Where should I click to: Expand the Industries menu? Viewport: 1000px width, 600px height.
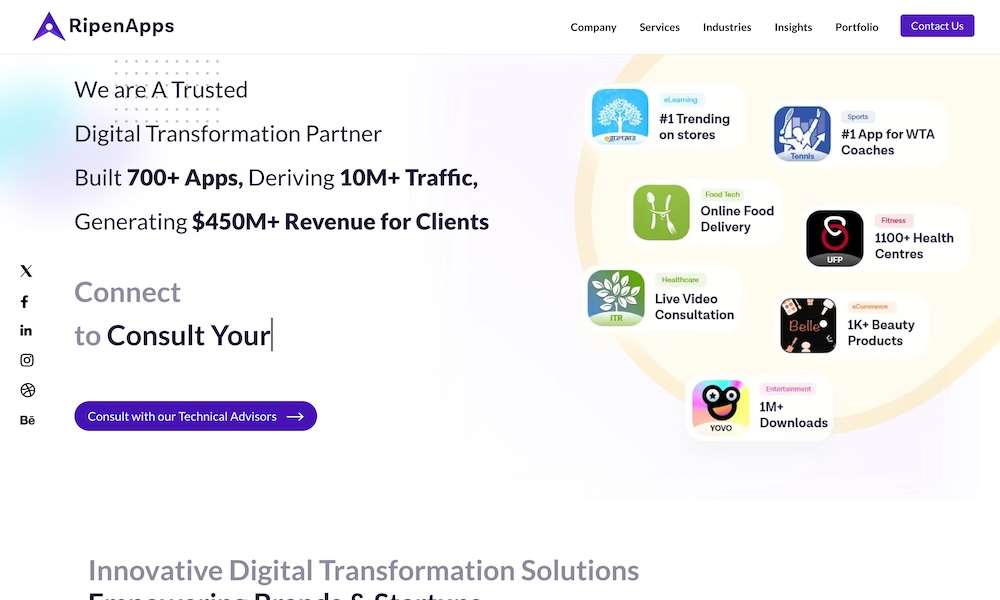(x=727, y=27)
